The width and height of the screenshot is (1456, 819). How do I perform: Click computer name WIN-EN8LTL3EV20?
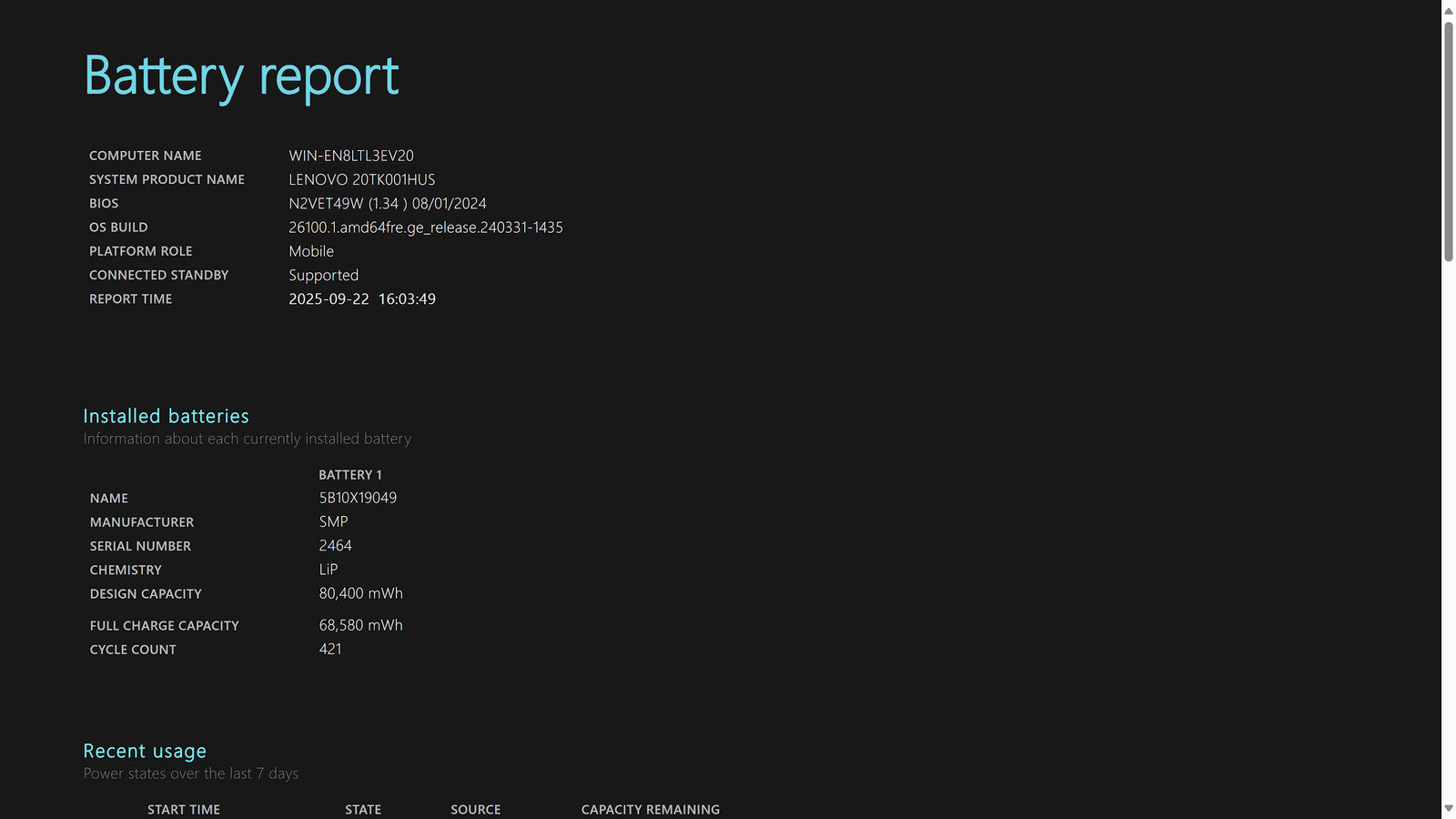click(x=351, y=156)
